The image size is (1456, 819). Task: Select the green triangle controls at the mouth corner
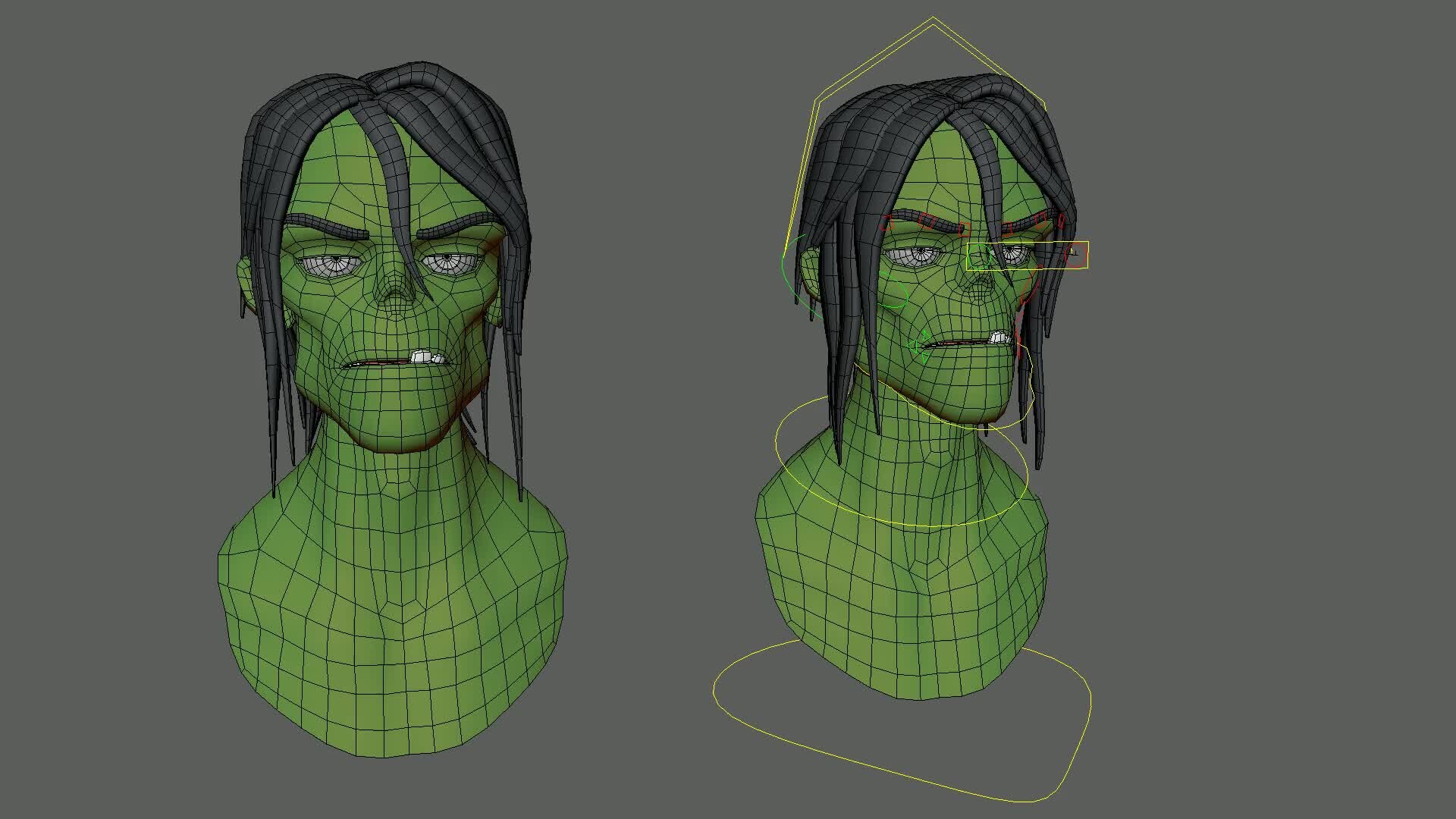coord(919,347)
